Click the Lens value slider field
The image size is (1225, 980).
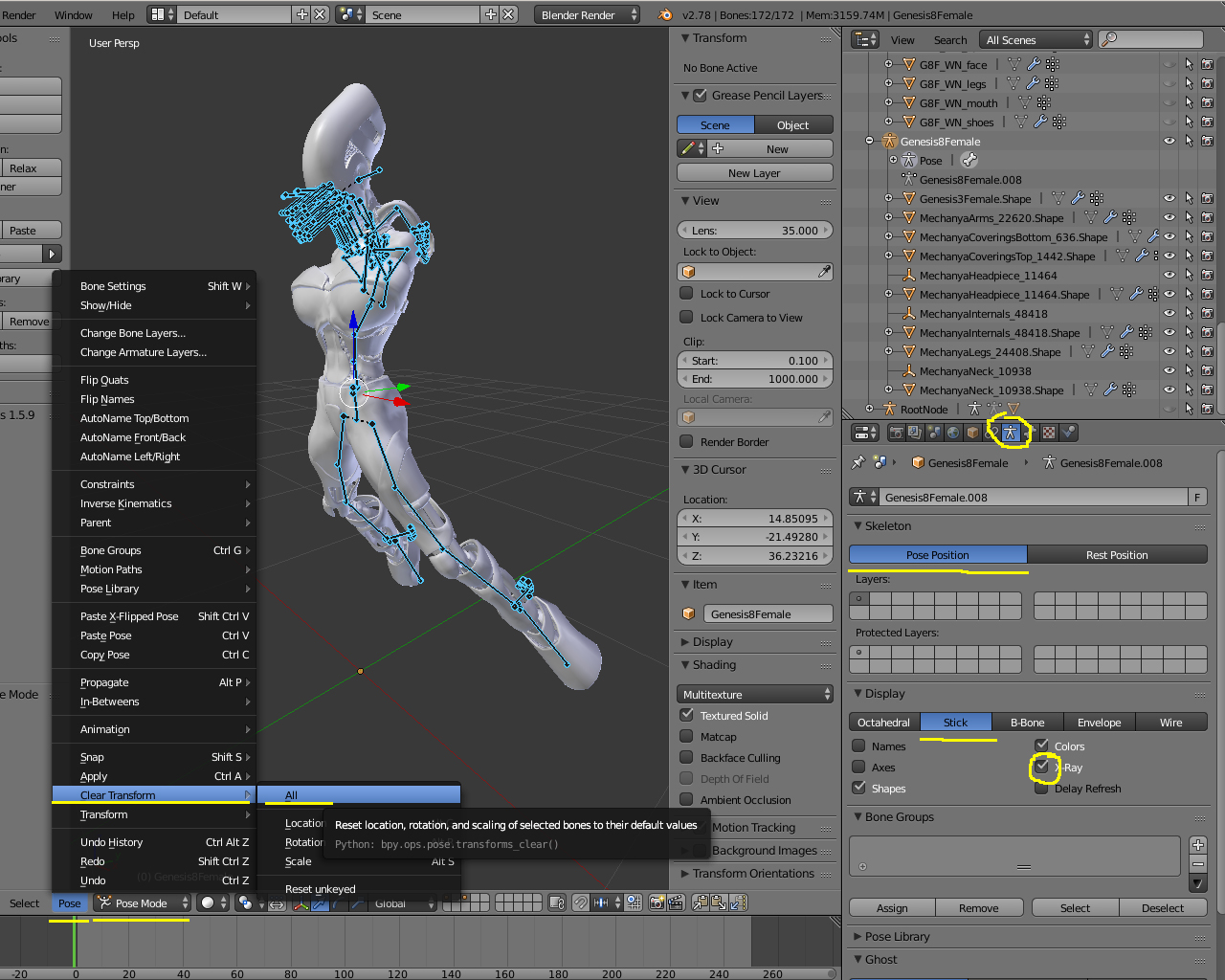(x=754, y=230)
